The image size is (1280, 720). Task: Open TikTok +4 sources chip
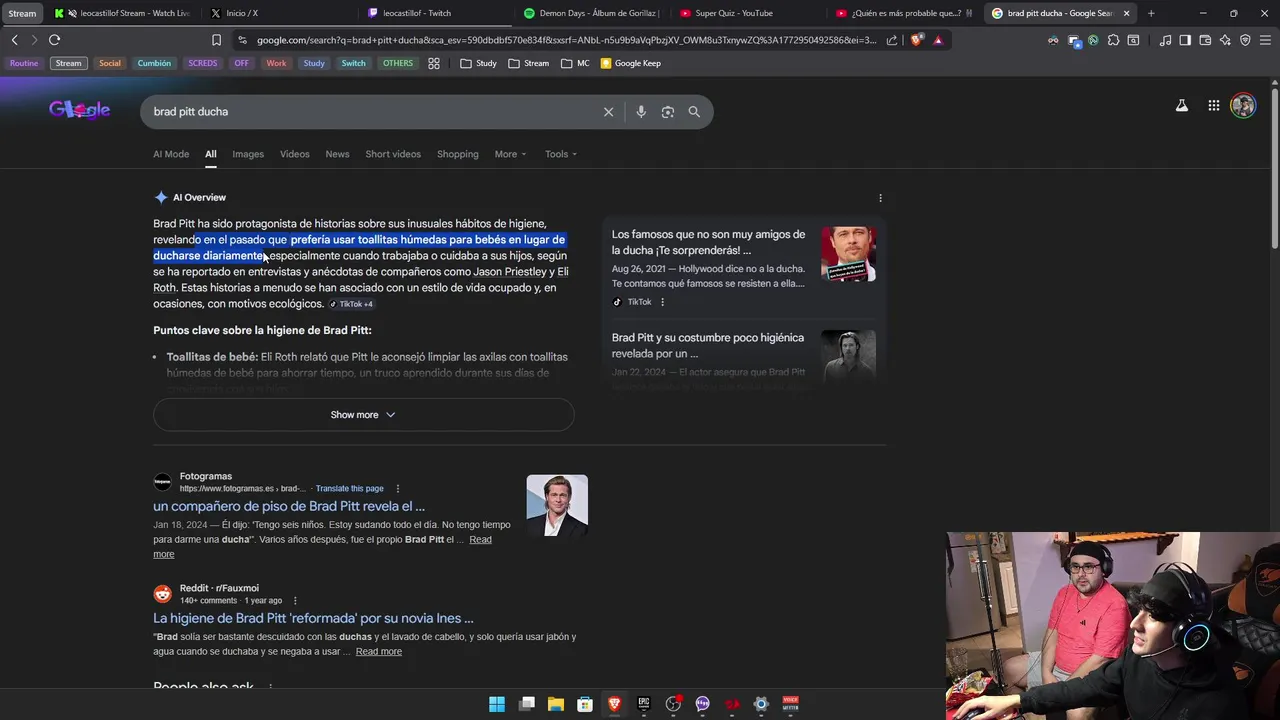coord(351,304)
